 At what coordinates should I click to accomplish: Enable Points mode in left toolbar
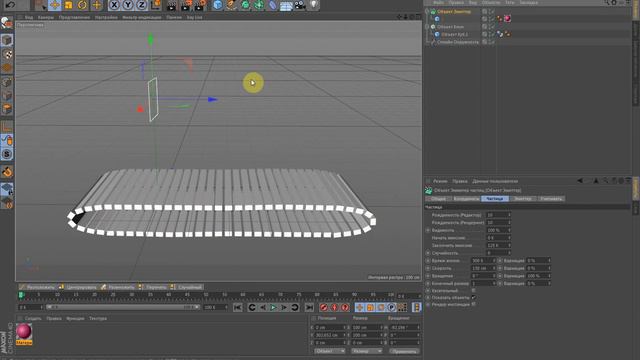(x=7, y=82)
